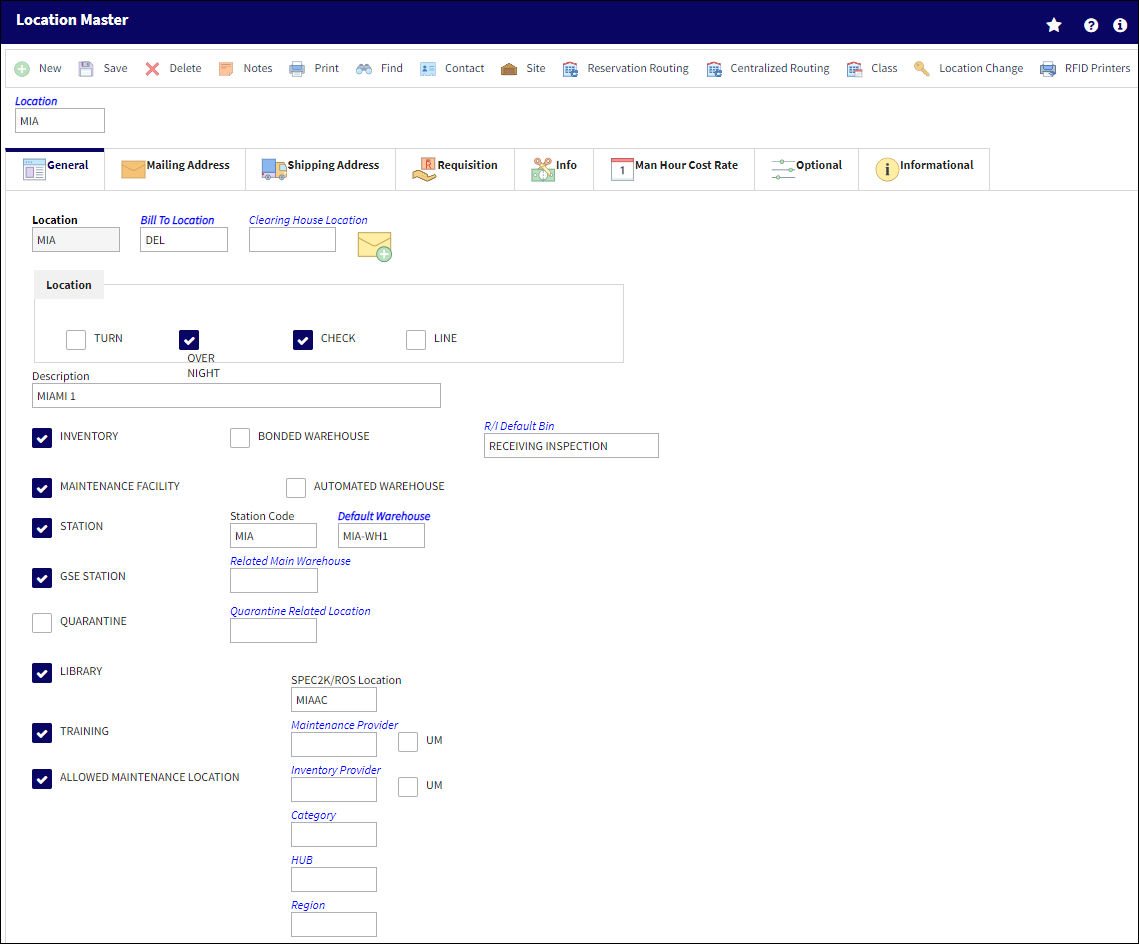This screenshot has width=1139, height=944.
Task: Open Find with binoculars icon
Action: [379, 68]
